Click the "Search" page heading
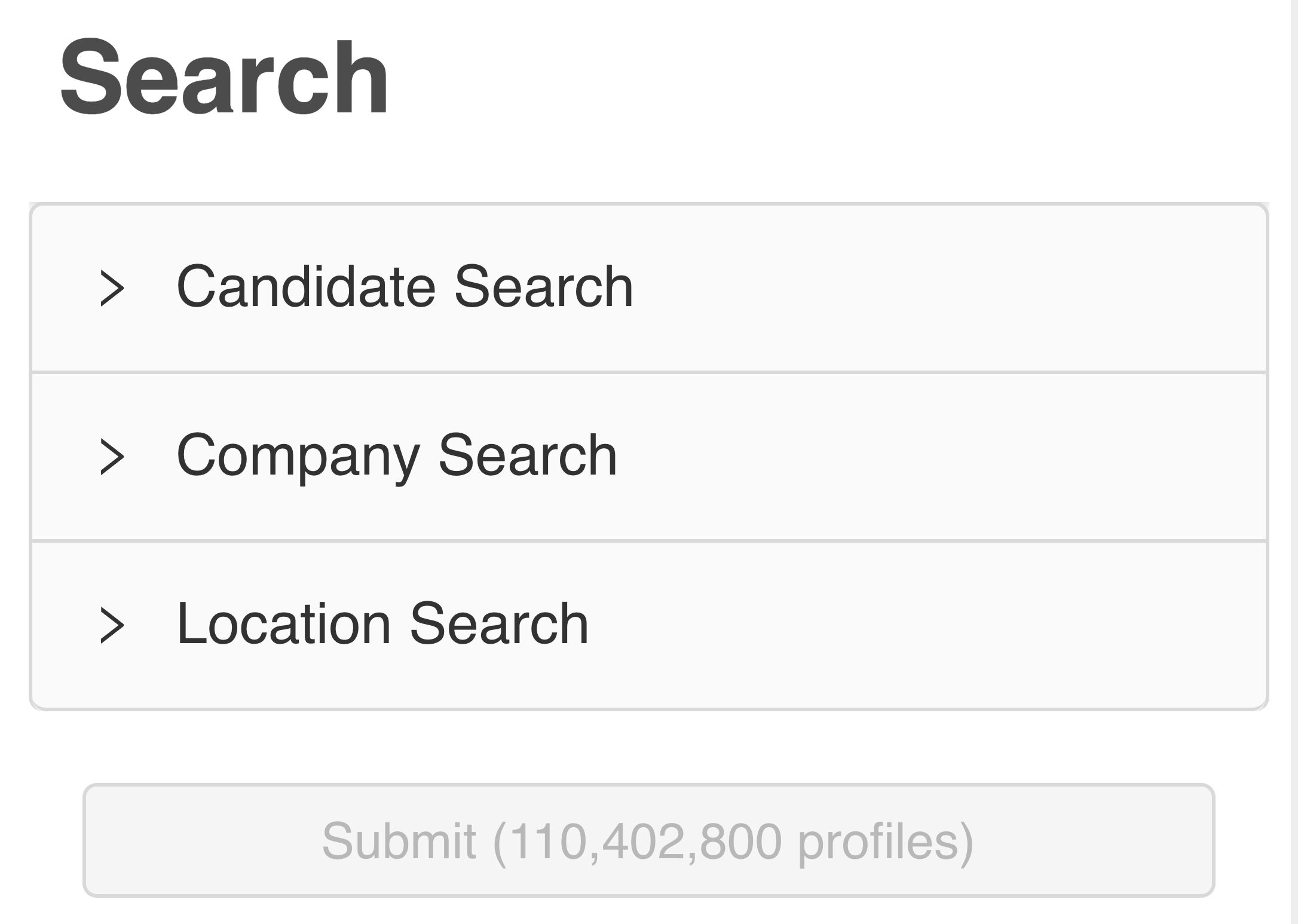Screen dimensions: 1298x924 pos(224,77)
